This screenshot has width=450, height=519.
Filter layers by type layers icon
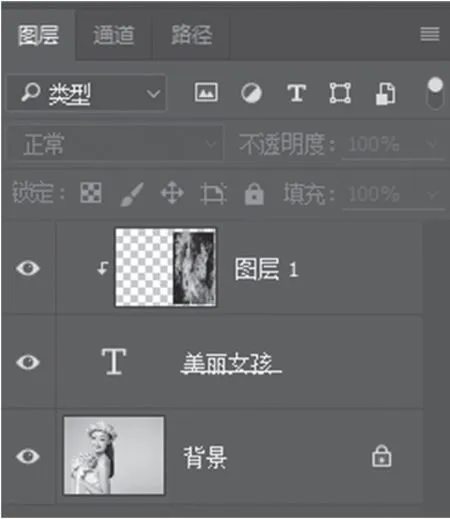point(296,93)
